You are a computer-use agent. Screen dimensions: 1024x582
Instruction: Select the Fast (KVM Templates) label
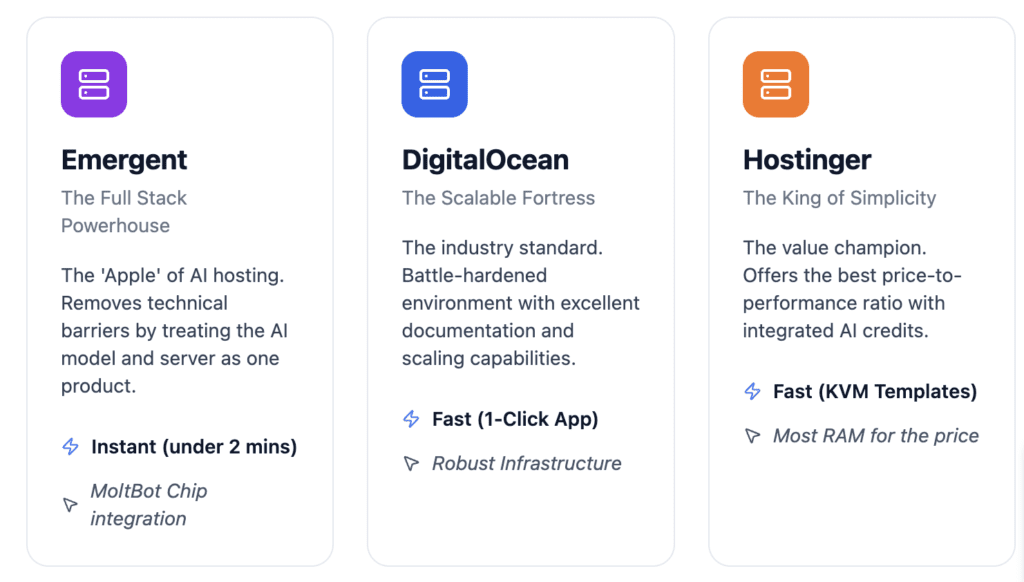[x=874, y=391]
